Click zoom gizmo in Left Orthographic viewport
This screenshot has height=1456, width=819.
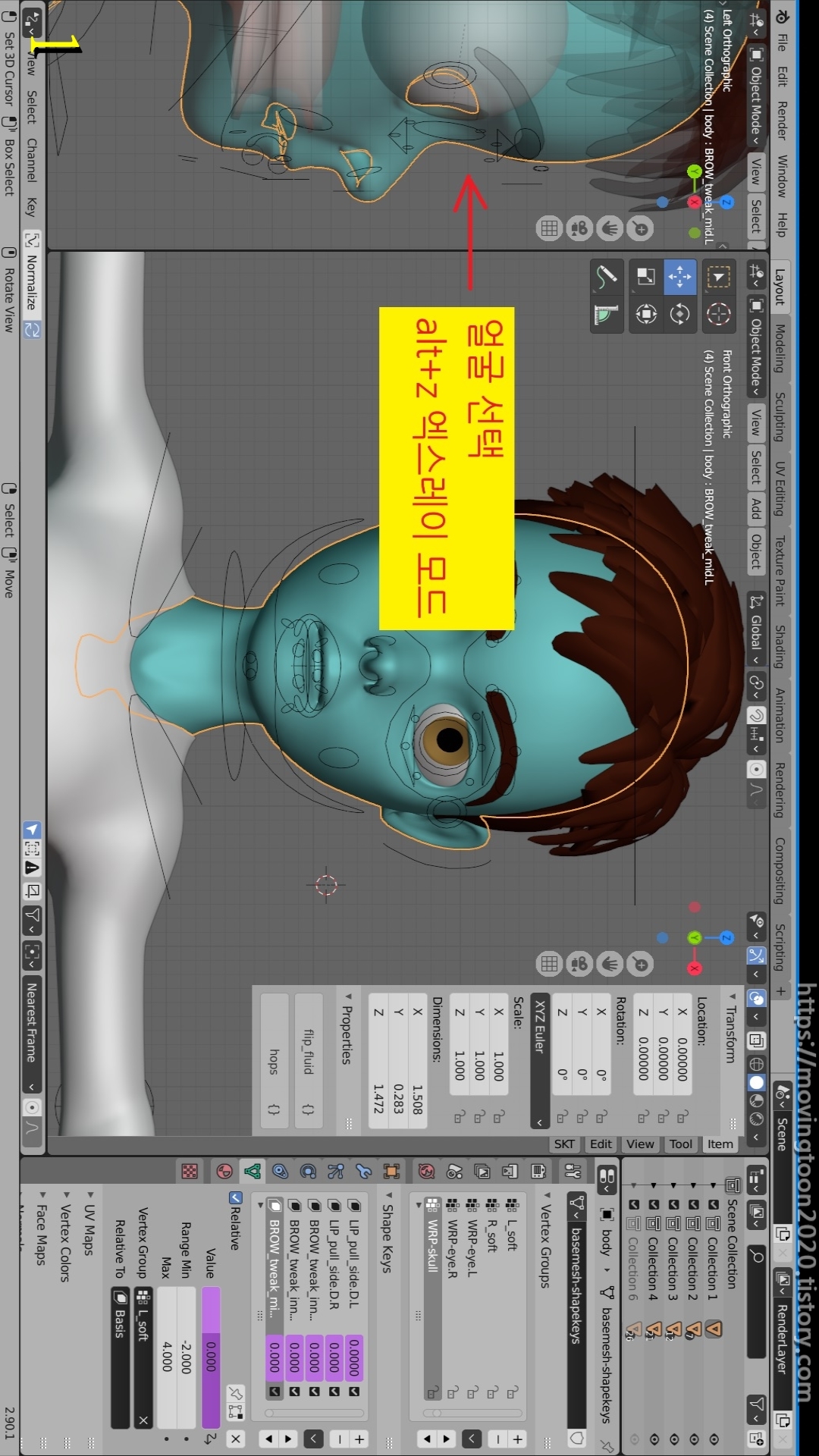[x=641, y=228]
